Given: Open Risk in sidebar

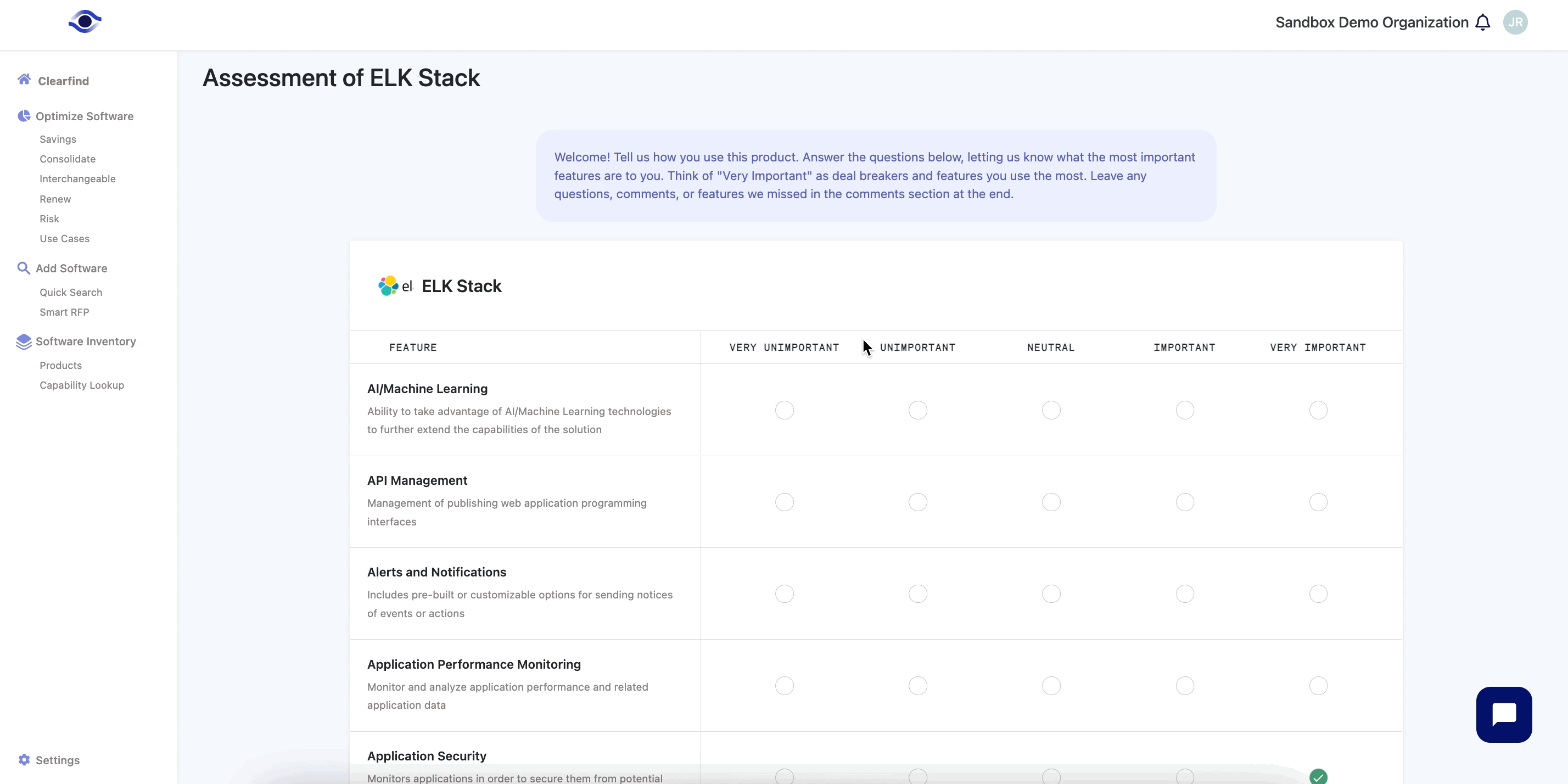Looking at the screenshot, I should click(49, 219).
